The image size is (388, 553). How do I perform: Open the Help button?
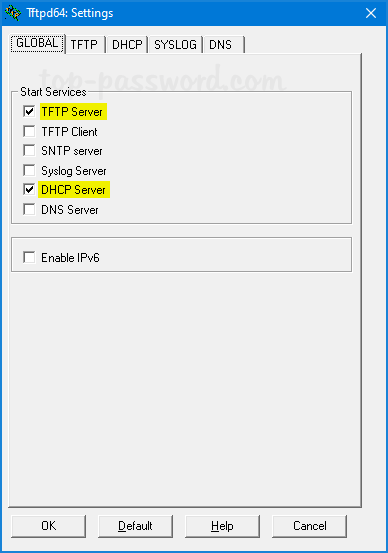[222, 526]
